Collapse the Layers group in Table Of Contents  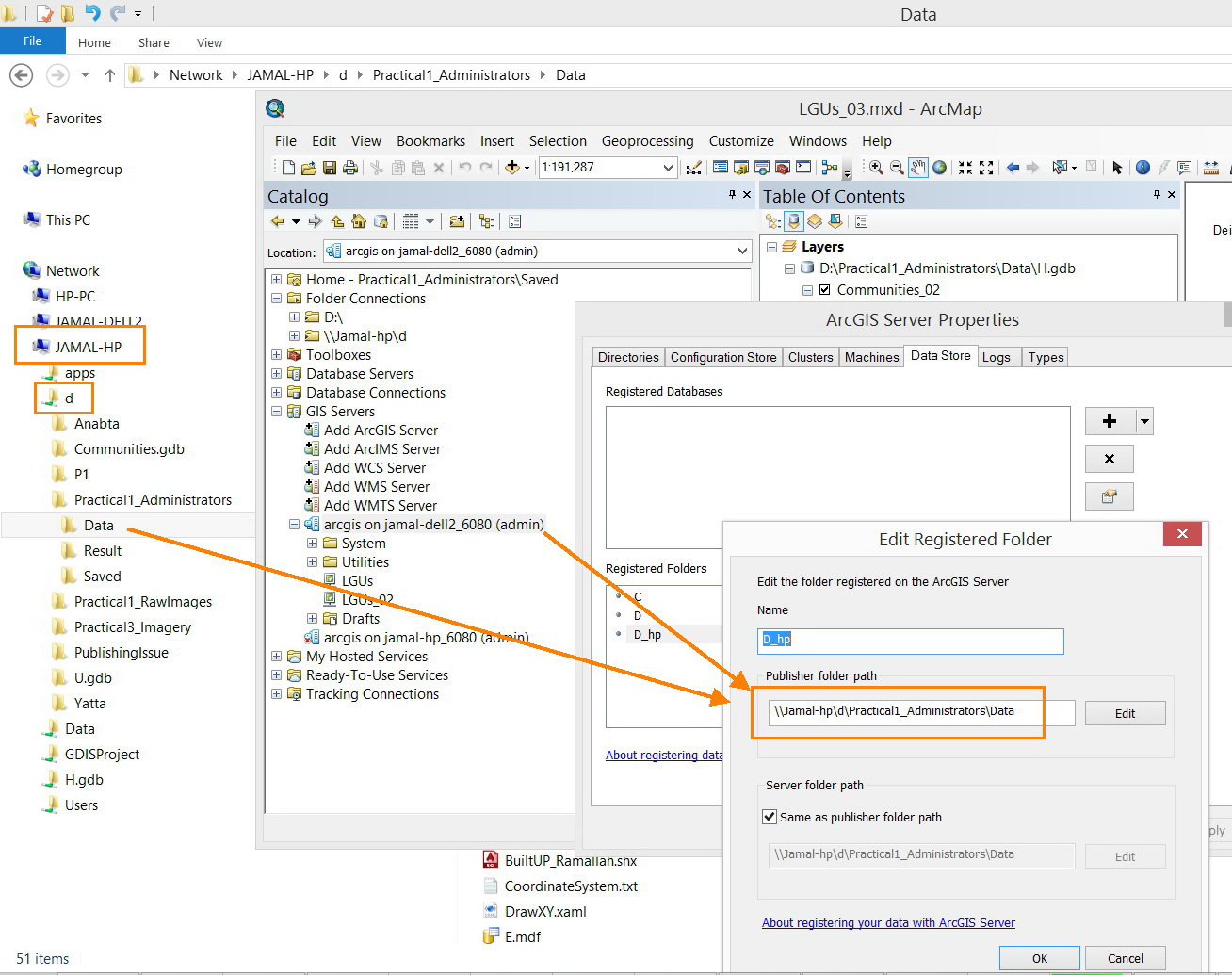point(771,247)
